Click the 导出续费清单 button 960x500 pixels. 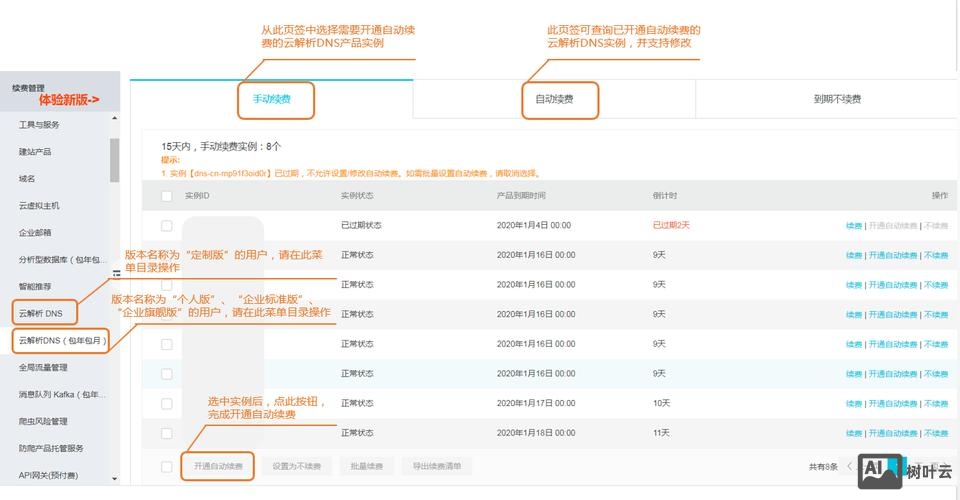pos(437,466)
